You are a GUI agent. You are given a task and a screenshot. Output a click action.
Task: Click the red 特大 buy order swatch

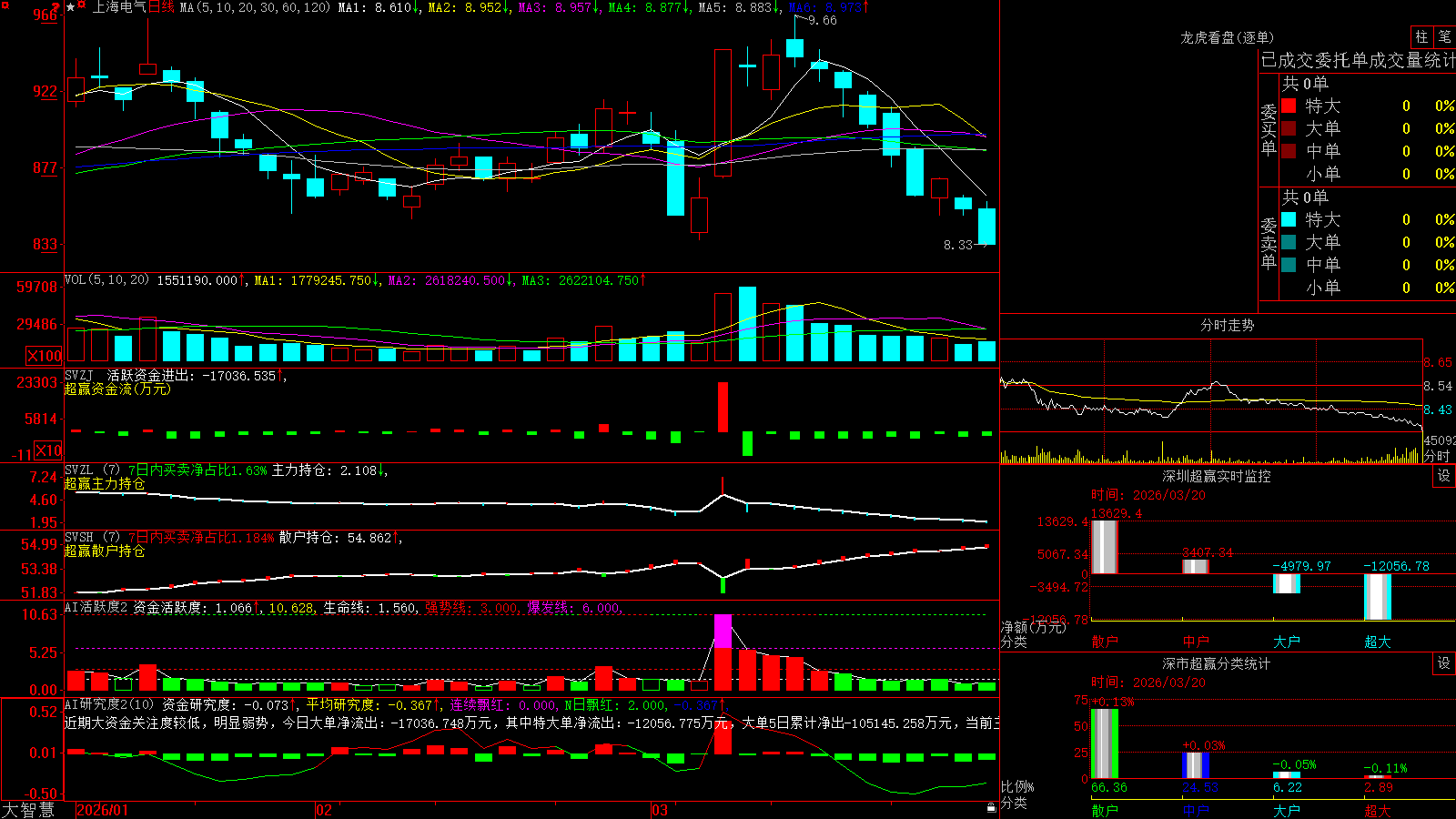(1289, 106)
